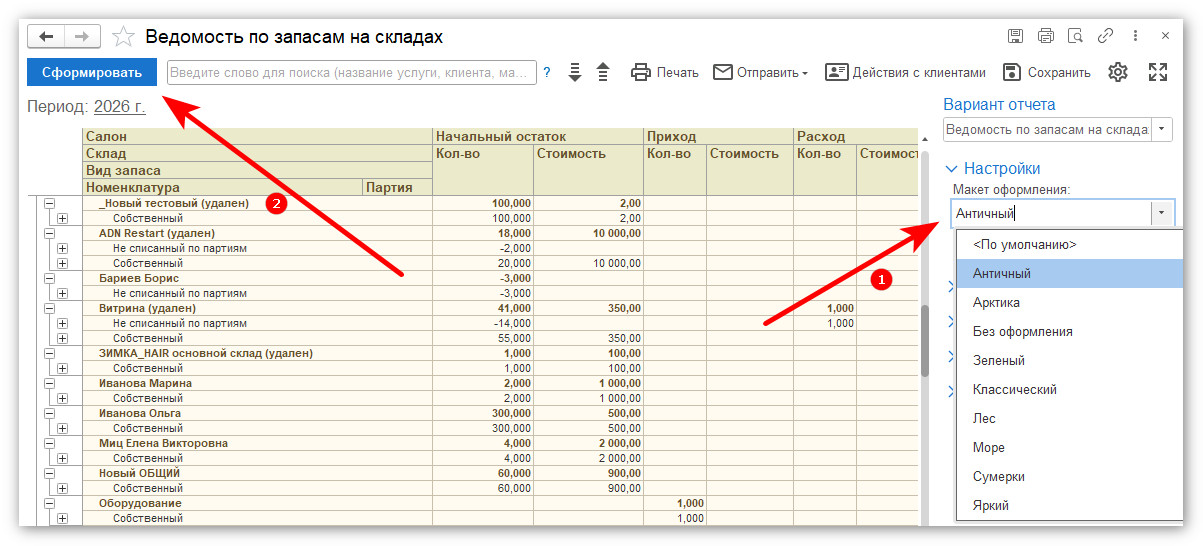Pick Лес layout option
1203x546 pixels.
pyautogui.click(x=1069, y=418)
